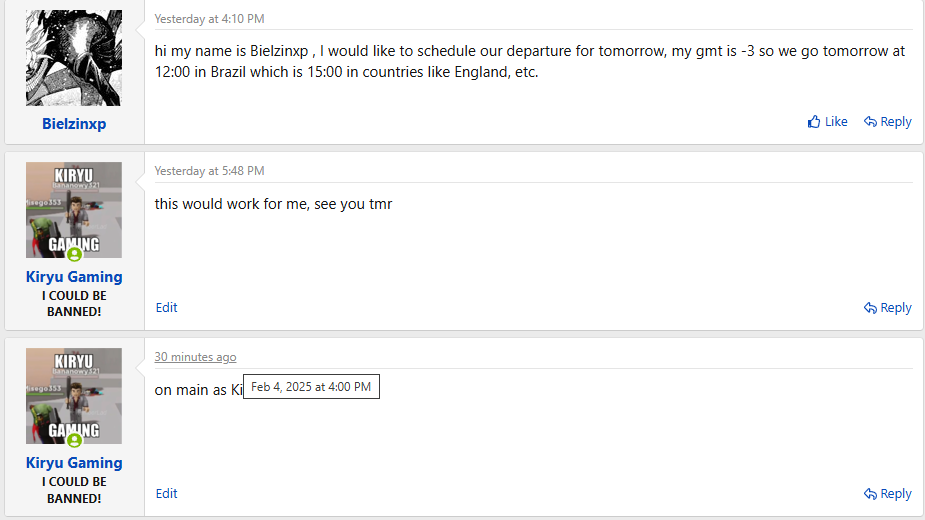This screenshot has width=925, height=520.
Task: Open the '30 minutes ago' timestamp permalink
Action: (x=195, y=357)
